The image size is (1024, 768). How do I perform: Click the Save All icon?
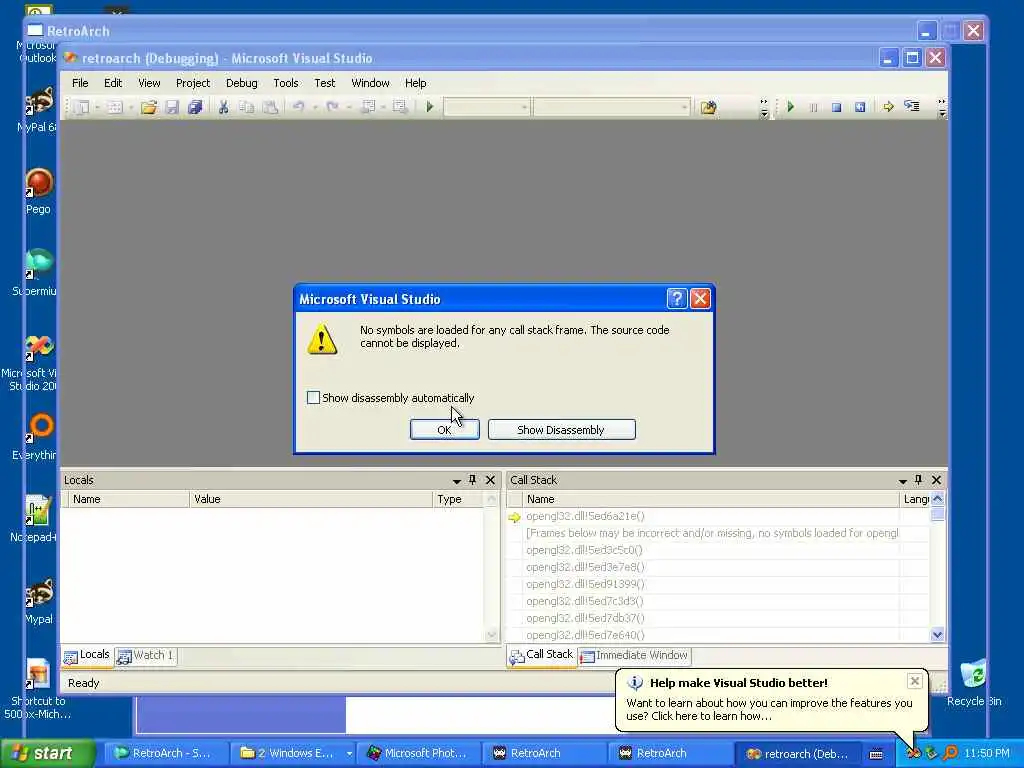click(195, 107)
